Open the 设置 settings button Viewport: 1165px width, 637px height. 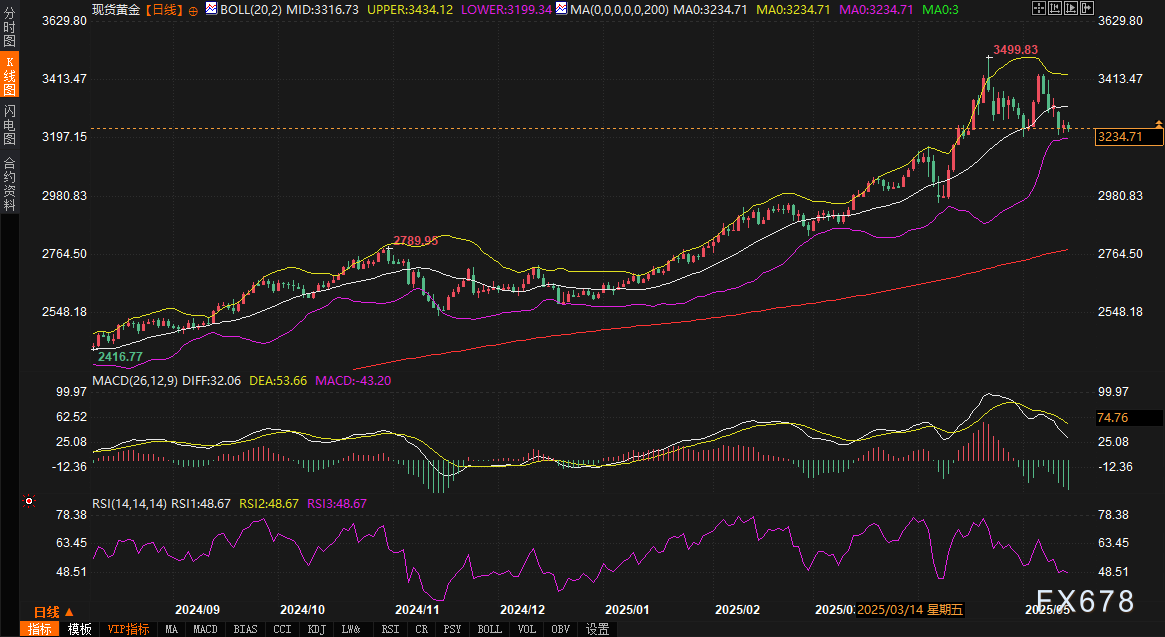pos(597,629)
